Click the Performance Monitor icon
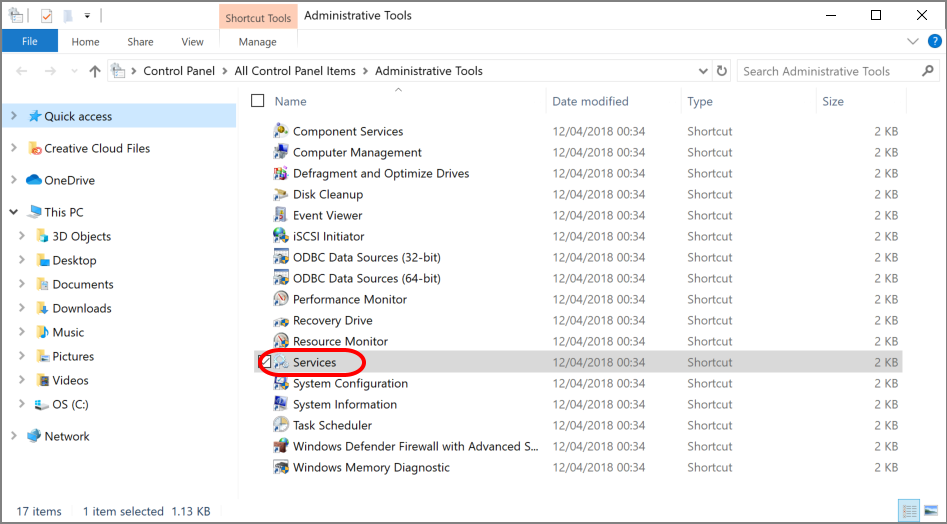 coord(281,299)
